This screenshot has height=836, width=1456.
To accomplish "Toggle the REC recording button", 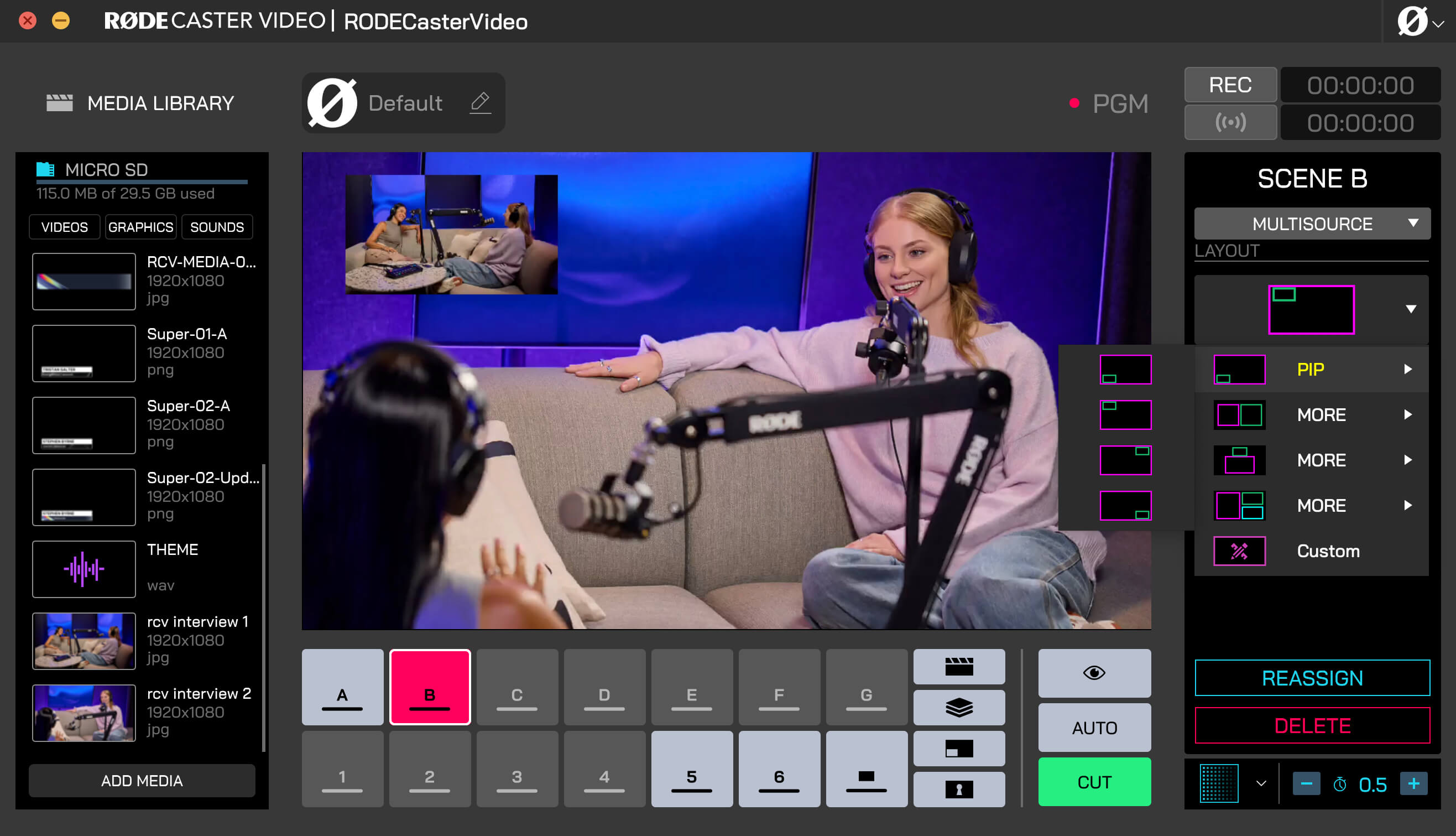I will pos(1230,85).
